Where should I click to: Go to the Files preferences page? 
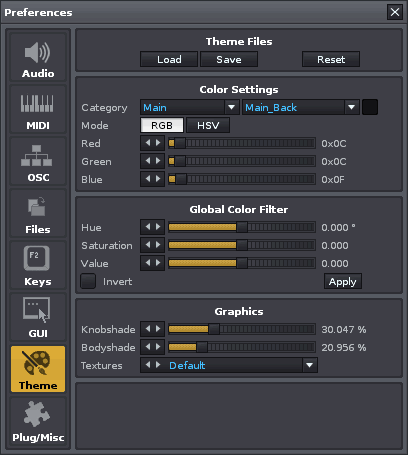(38, 214)
